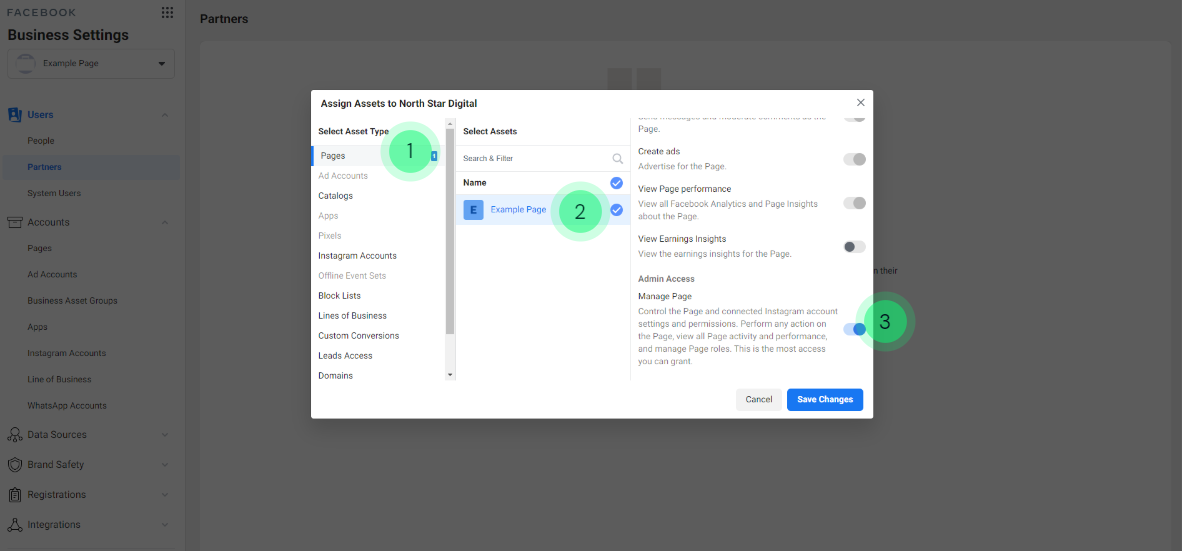This screenshot has height=552, width=1183.
Task: Expand the Registrations chevron
Action: point(165,495)
